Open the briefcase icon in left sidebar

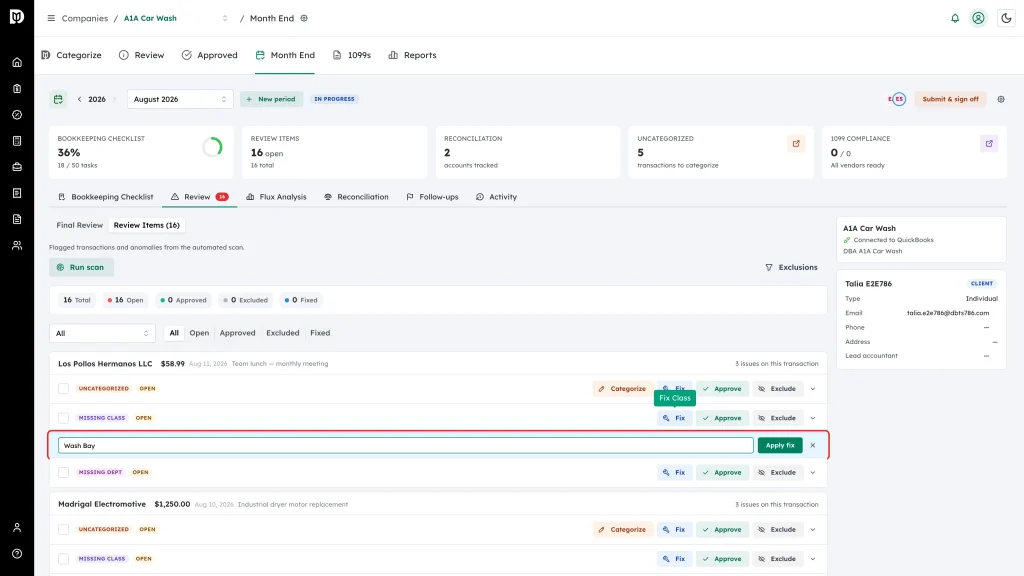coord(17,167)
